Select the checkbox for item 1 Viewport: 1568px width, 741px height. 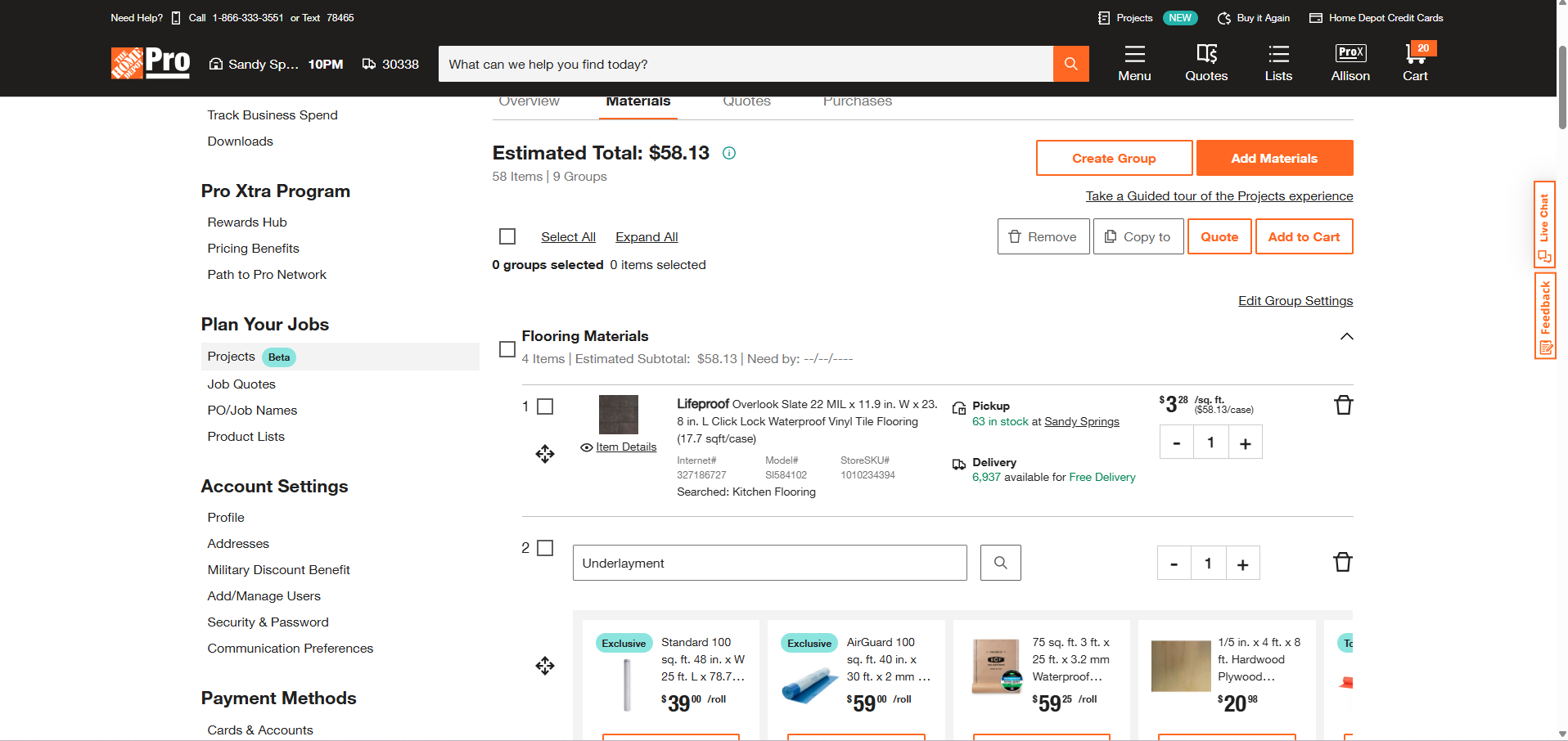click(x=545, y=406)
